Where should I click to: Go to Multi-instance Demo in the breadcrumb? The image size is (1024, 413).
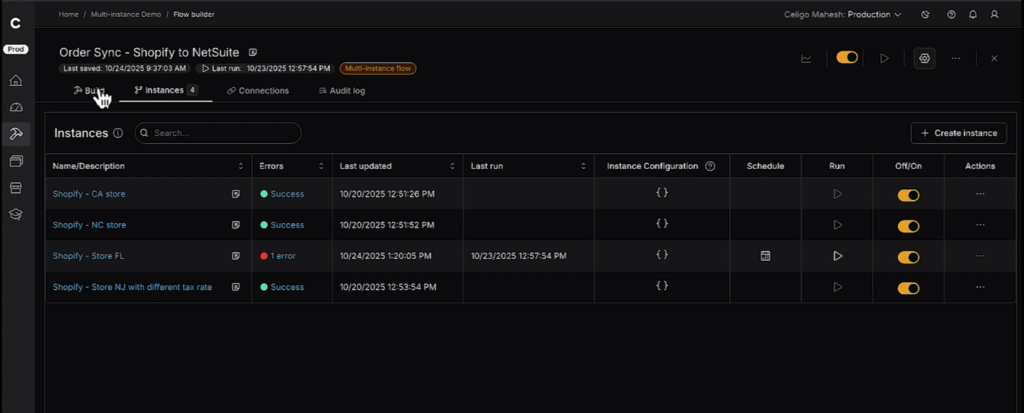click(x=126, y=14)
